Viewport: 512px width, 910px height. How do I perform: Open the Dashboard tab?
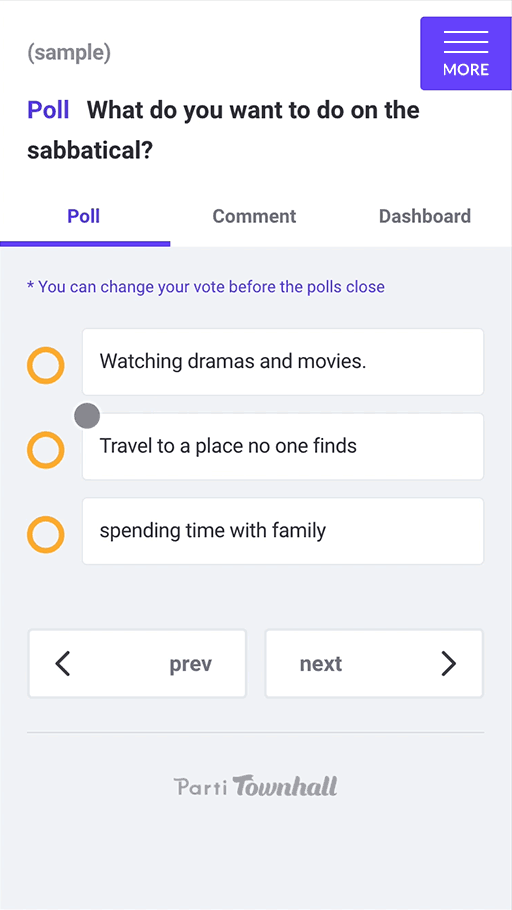coord(425,216)
